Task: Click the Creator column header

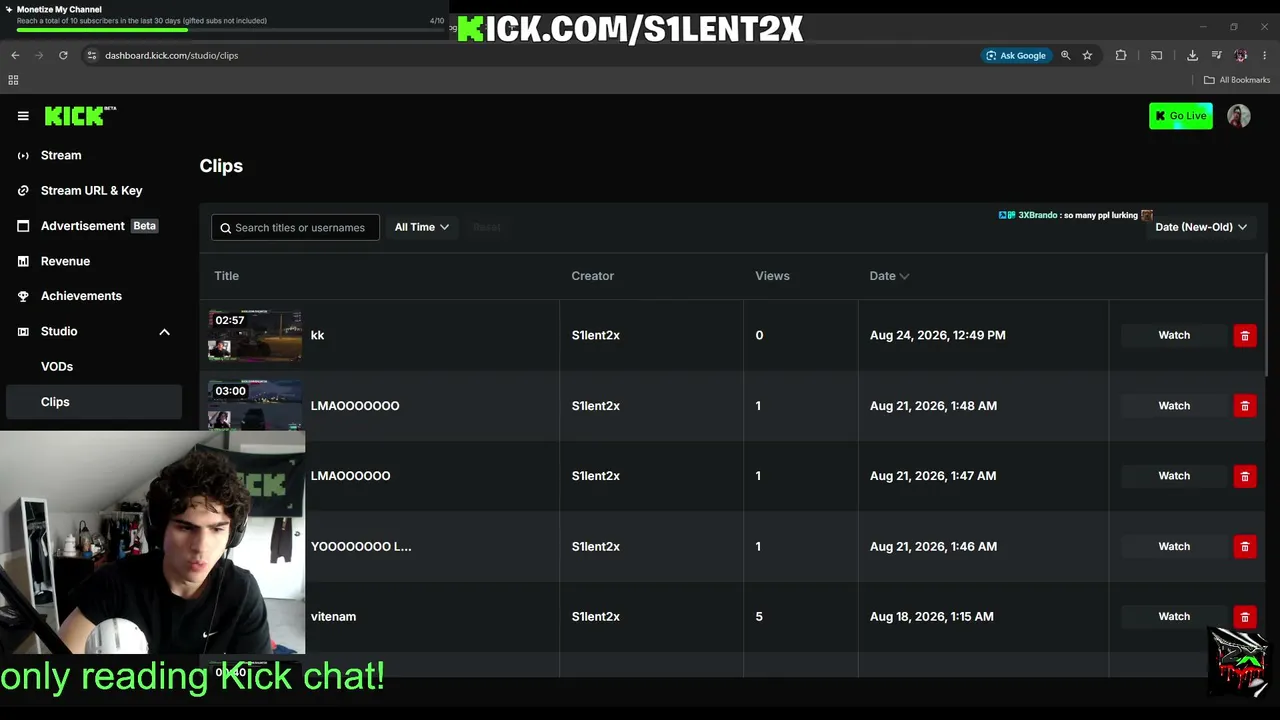Action: [x=593, y=276]
